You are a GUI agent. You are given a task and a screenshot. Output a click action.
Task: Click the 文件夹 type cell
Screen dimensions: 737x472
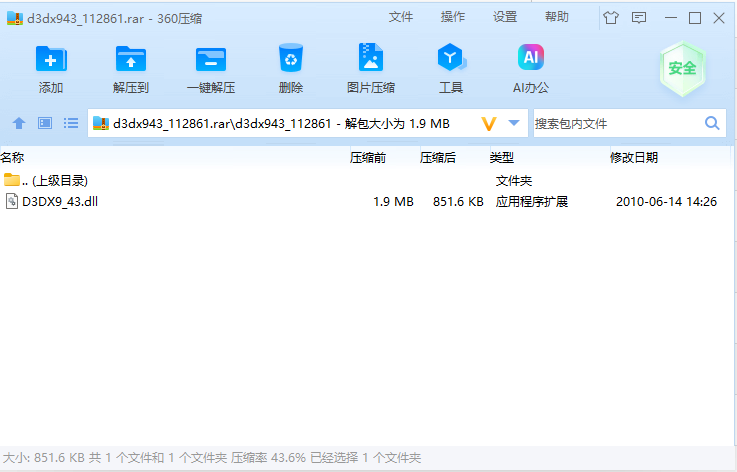[514, 181]
